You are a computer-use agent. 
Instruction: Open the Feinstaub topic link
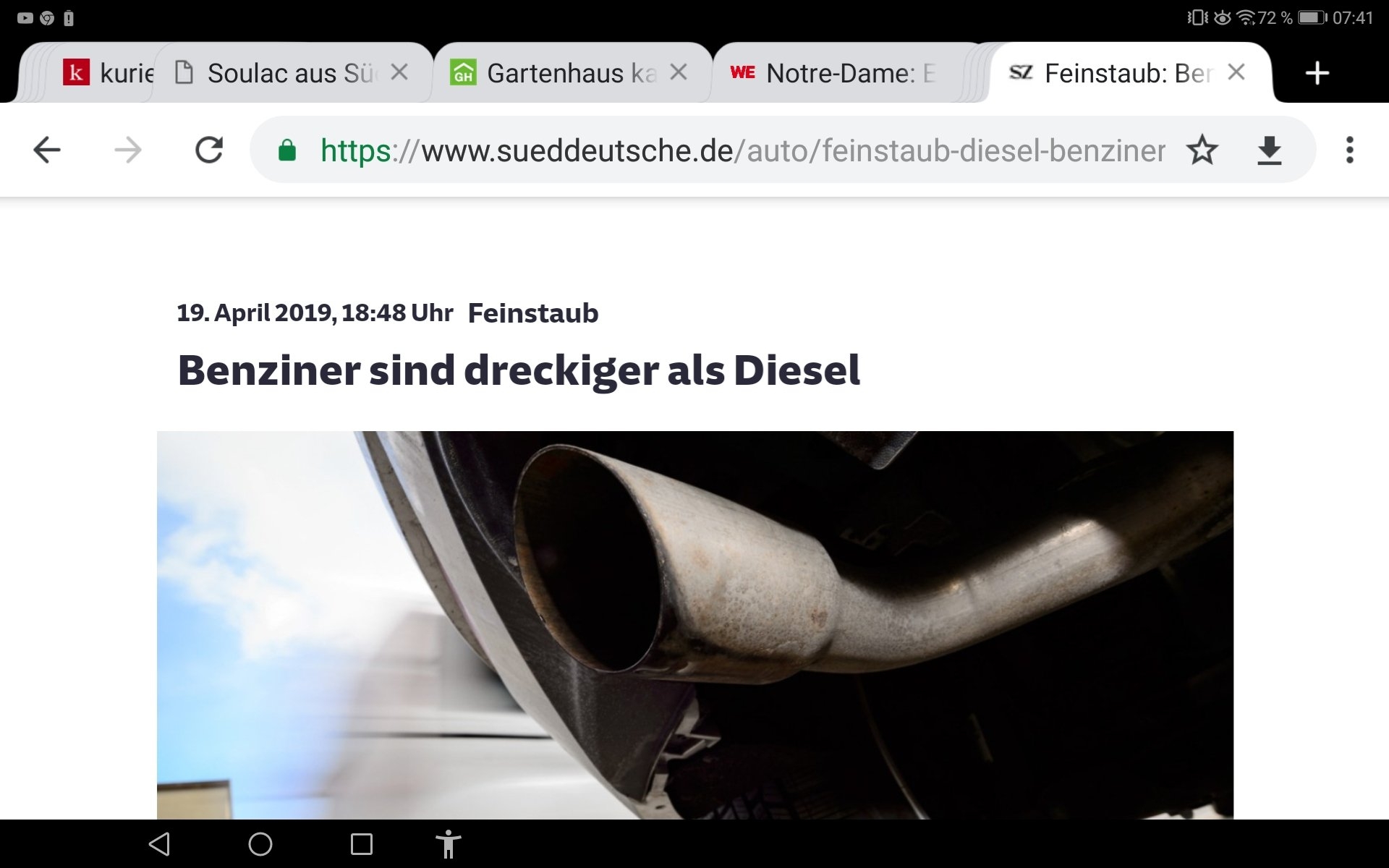point(533,313)
